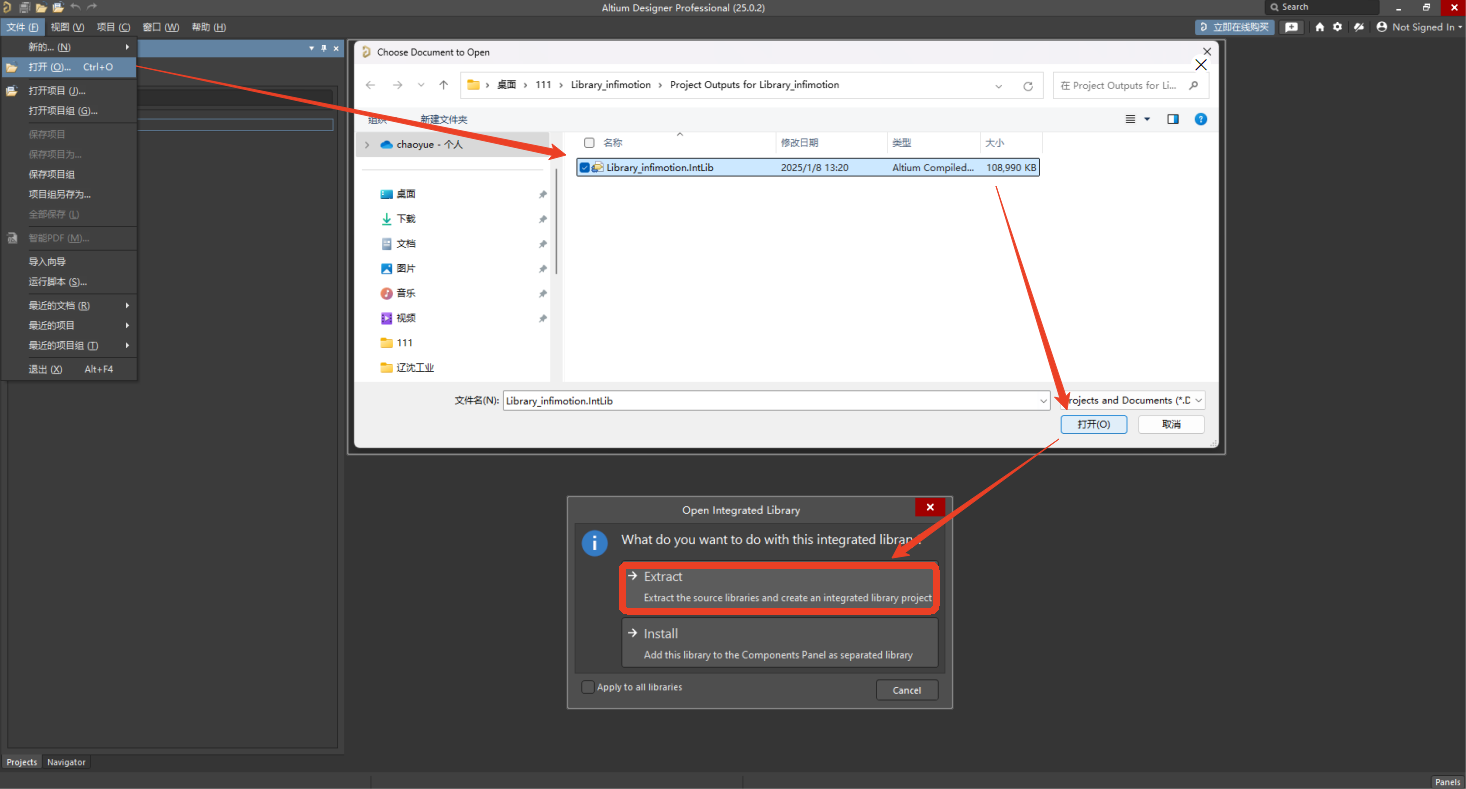Open Preferences via the gear icon
The image size is (1466, 789).
[1337, 27]
